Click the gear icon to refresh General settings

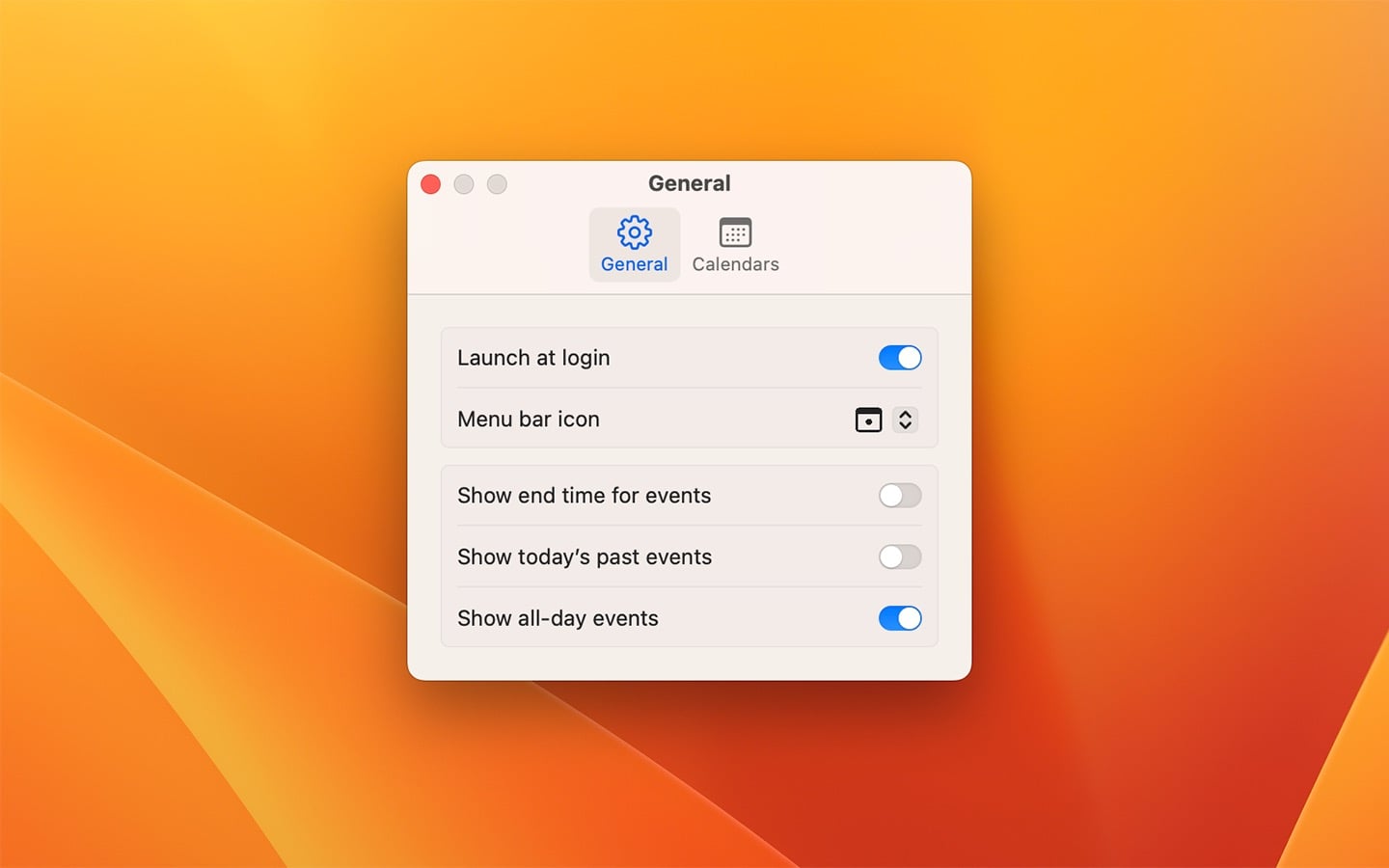click(x=634, y=231)
